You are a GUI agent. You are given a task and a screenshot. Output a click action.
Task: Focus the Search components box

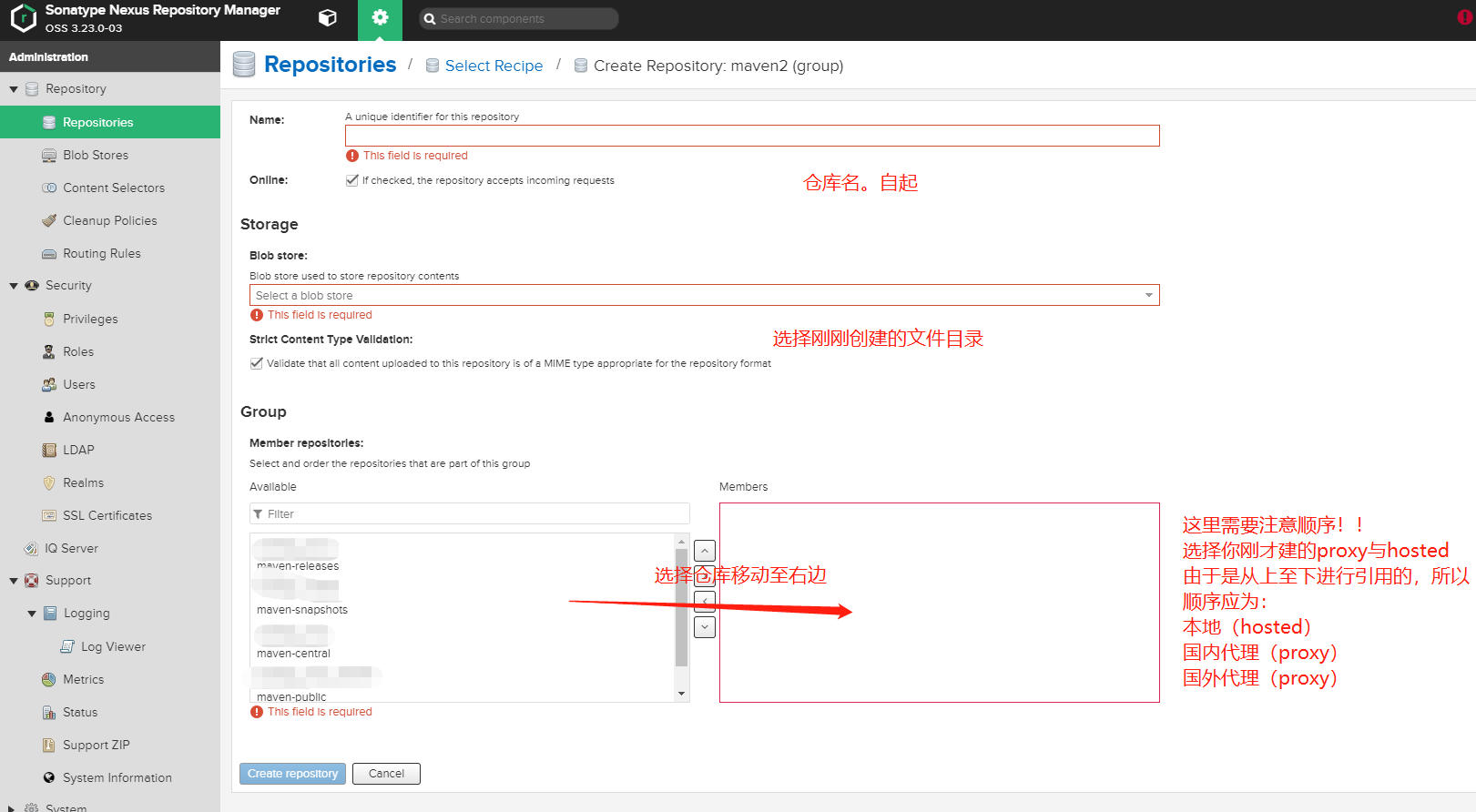pyautogui.click(x=519, y=18)
